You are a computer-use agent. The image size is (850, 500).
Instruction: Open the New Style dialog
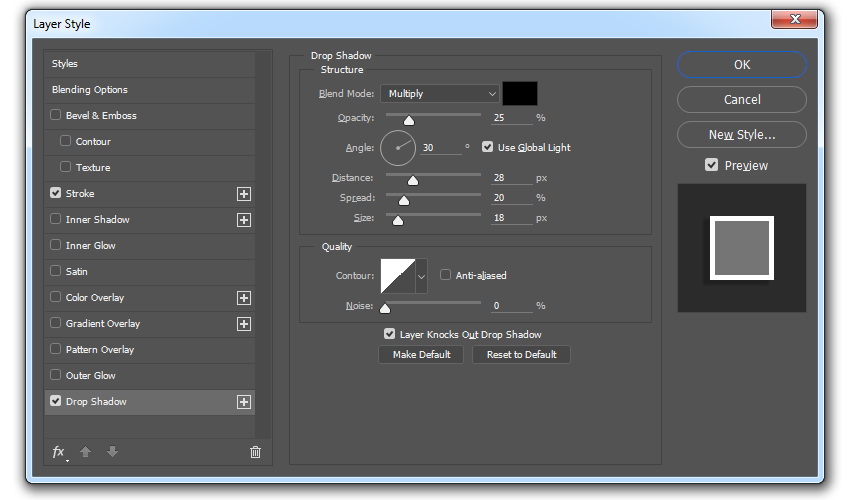click(742, 134)
